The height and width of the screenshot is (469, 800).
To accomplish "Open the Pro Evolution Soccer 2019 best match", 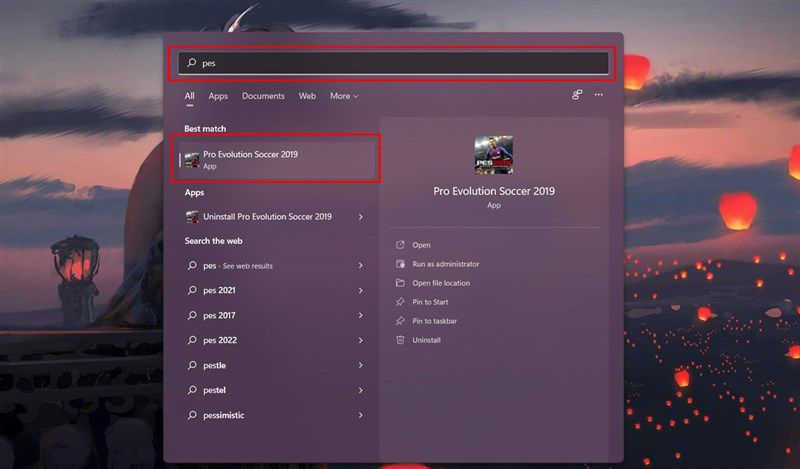I will click(x=277, y=160).
